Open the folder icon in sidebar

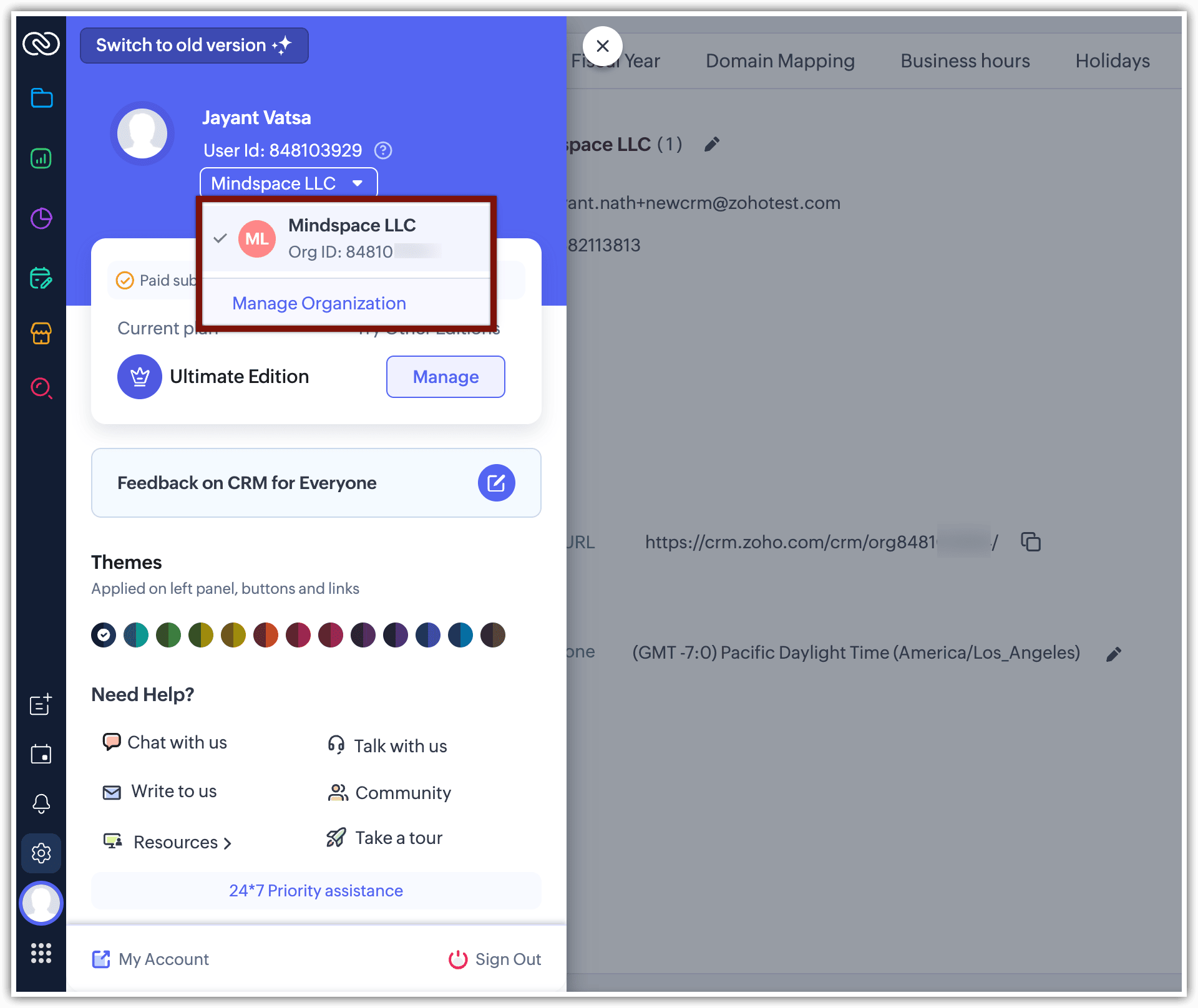[x=41, y=98]
